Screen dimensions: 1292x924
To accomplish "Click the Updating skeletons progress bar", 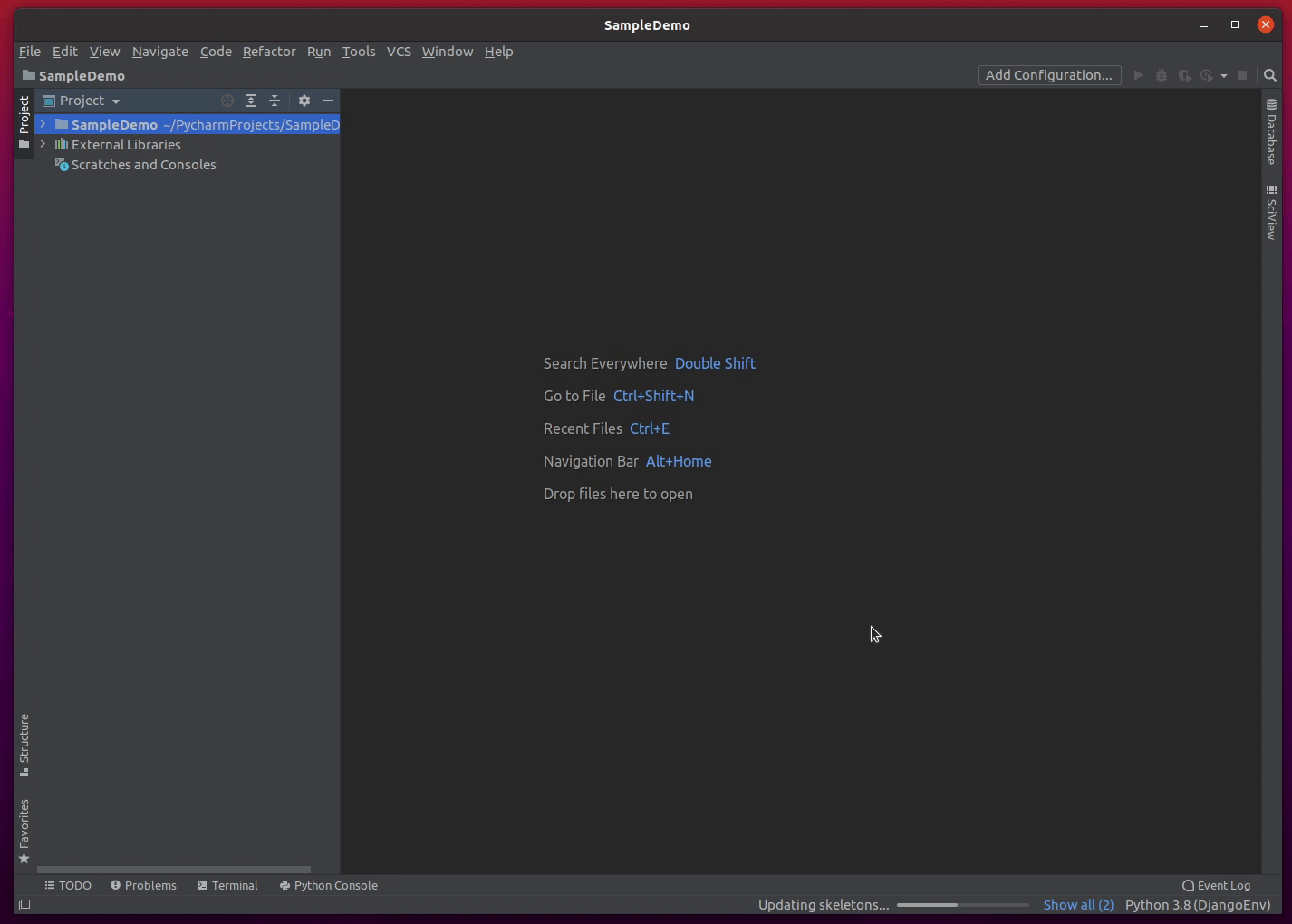I will [x=962, y=904].
